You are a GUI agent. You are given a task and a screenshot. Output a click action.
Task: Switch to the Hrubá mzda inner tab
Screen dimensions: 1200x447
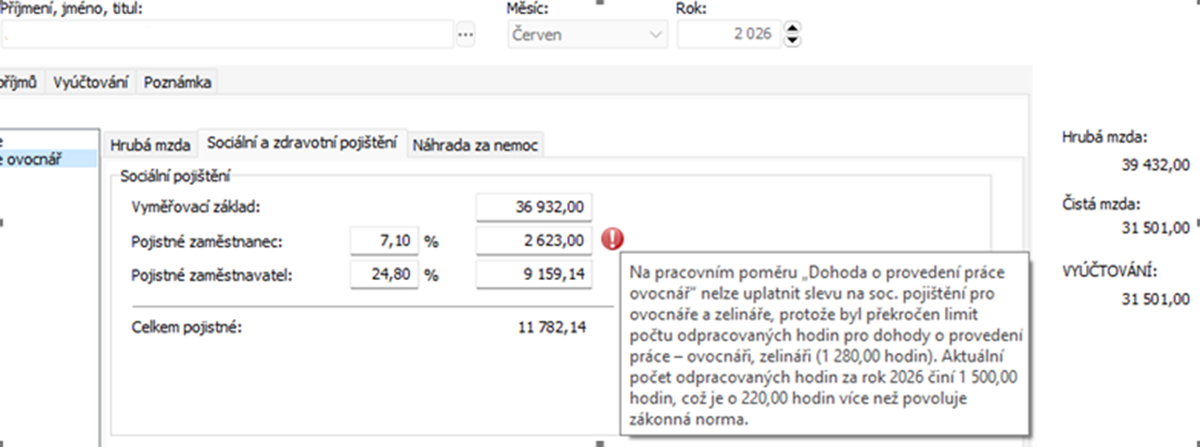click(x=151, y=144)
